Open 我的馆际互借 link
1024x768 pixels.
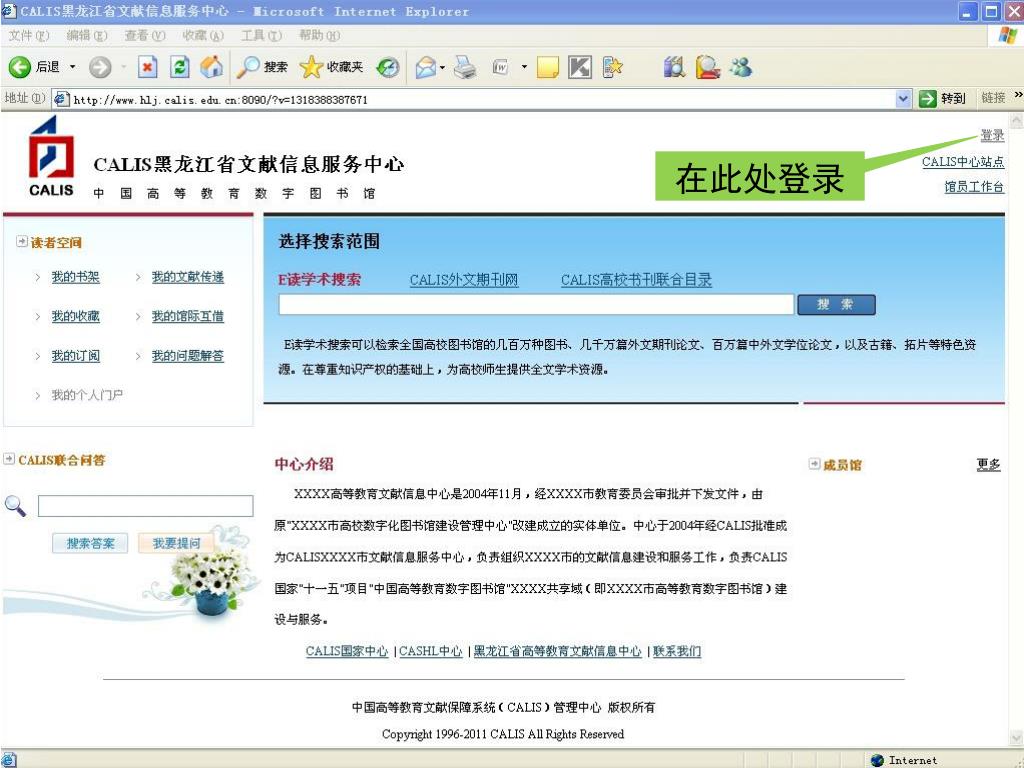(188, 316)
